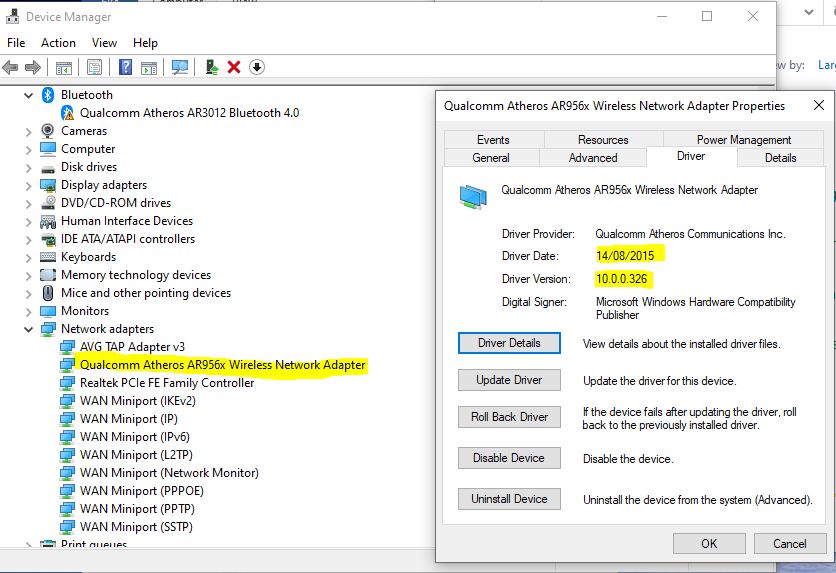This screenshot has height=573, width=836.
Task: Scan for hardware changes monitor icon
Action: tap(180, 67)
